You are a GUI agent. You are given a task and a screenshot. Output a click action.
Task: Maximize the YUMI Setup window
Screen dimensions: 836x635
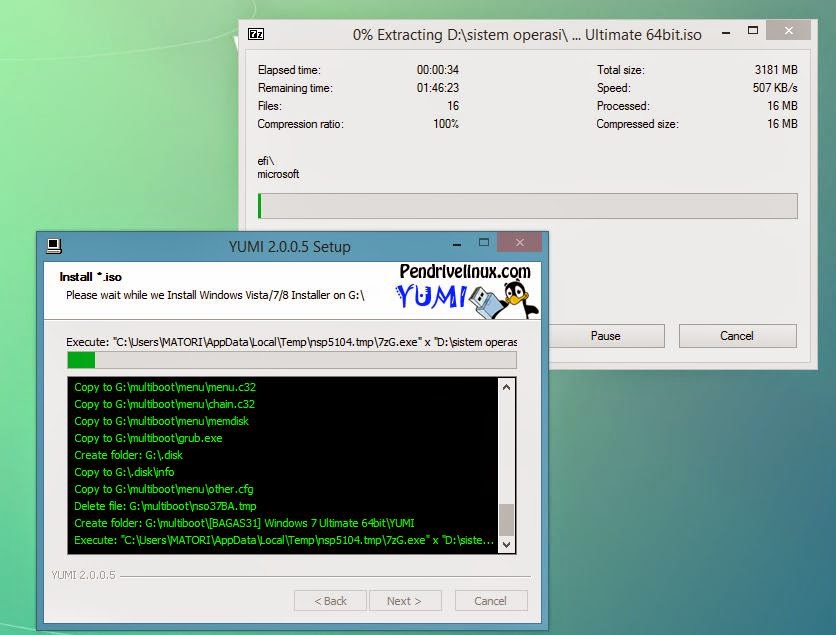click(x=484, y=243)
